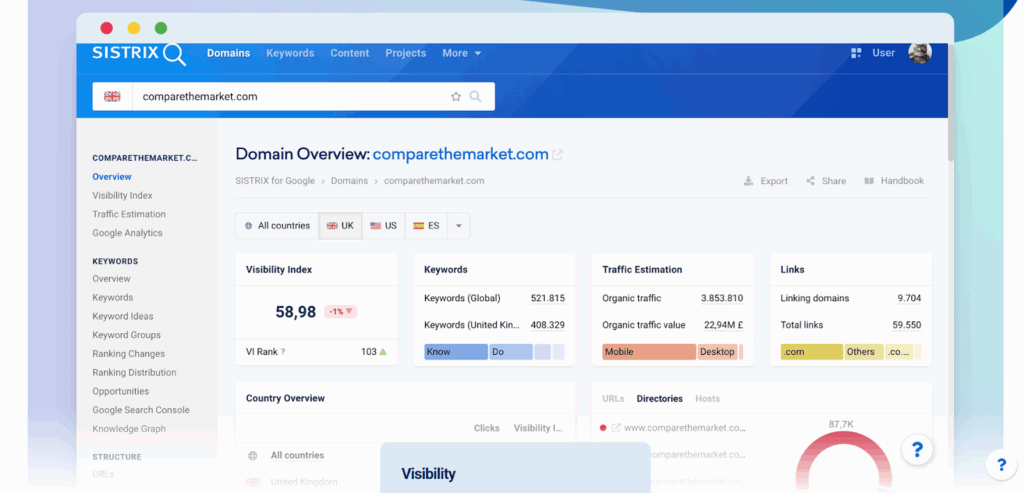Click the Share icon
This screenshot has width=1024, height=493.
809,181
